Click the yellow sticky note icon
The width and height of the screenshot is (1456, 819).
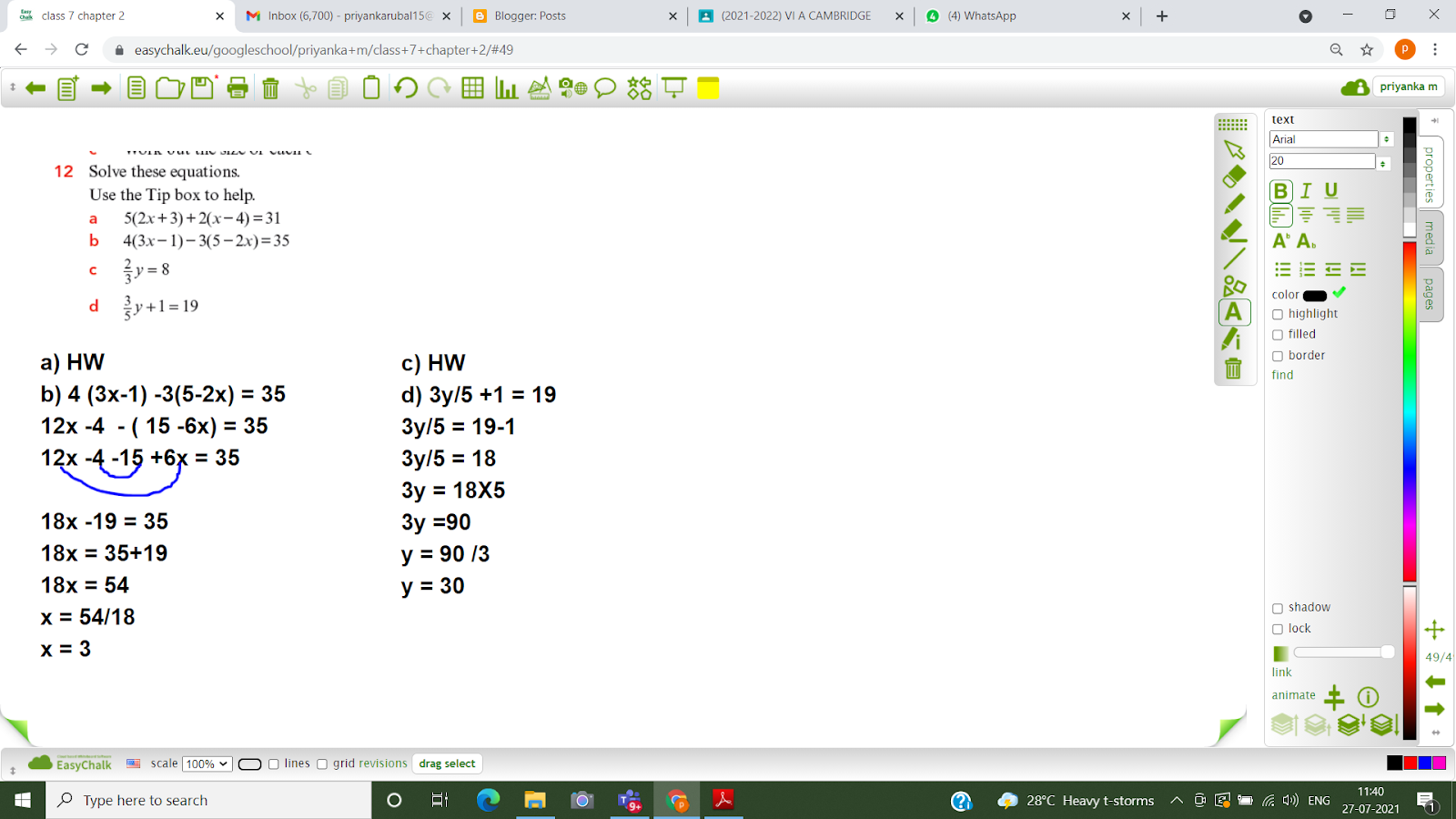tap(708, 88)
